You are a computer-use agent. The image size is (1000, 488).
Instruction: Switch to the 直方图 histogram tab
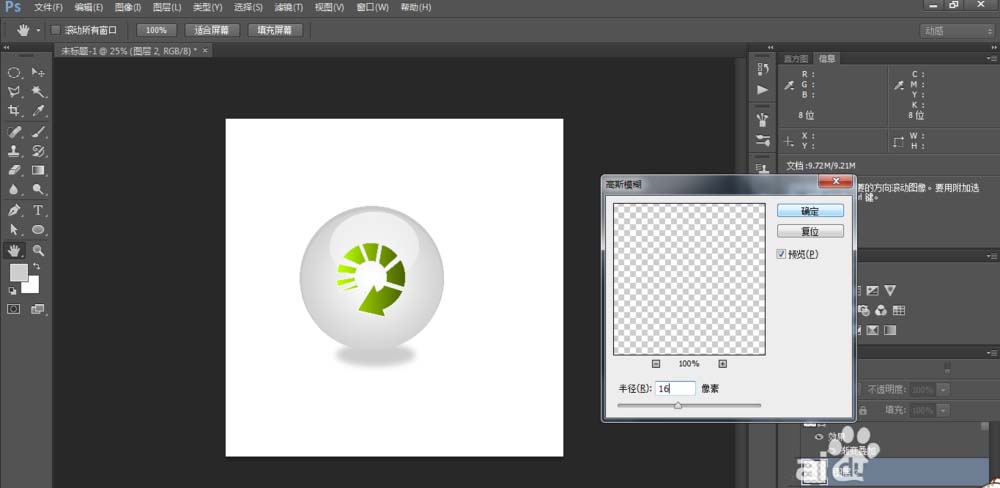pyautogui.click(x=797, y=58)
